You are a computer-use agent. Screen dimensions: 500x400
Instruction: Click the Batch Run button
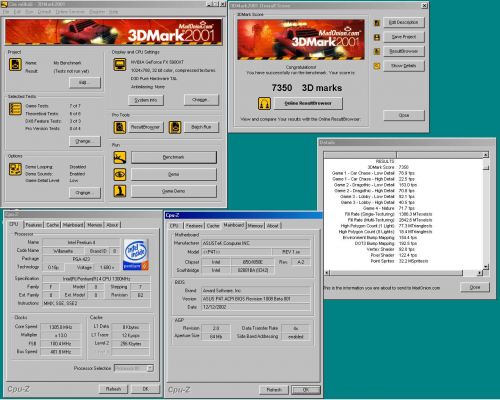click(201, 127)
